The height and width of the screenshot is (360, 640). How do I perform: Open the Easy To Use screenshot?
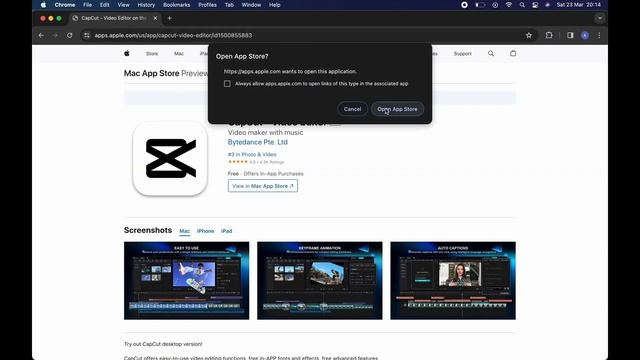[x=187, y=280]
